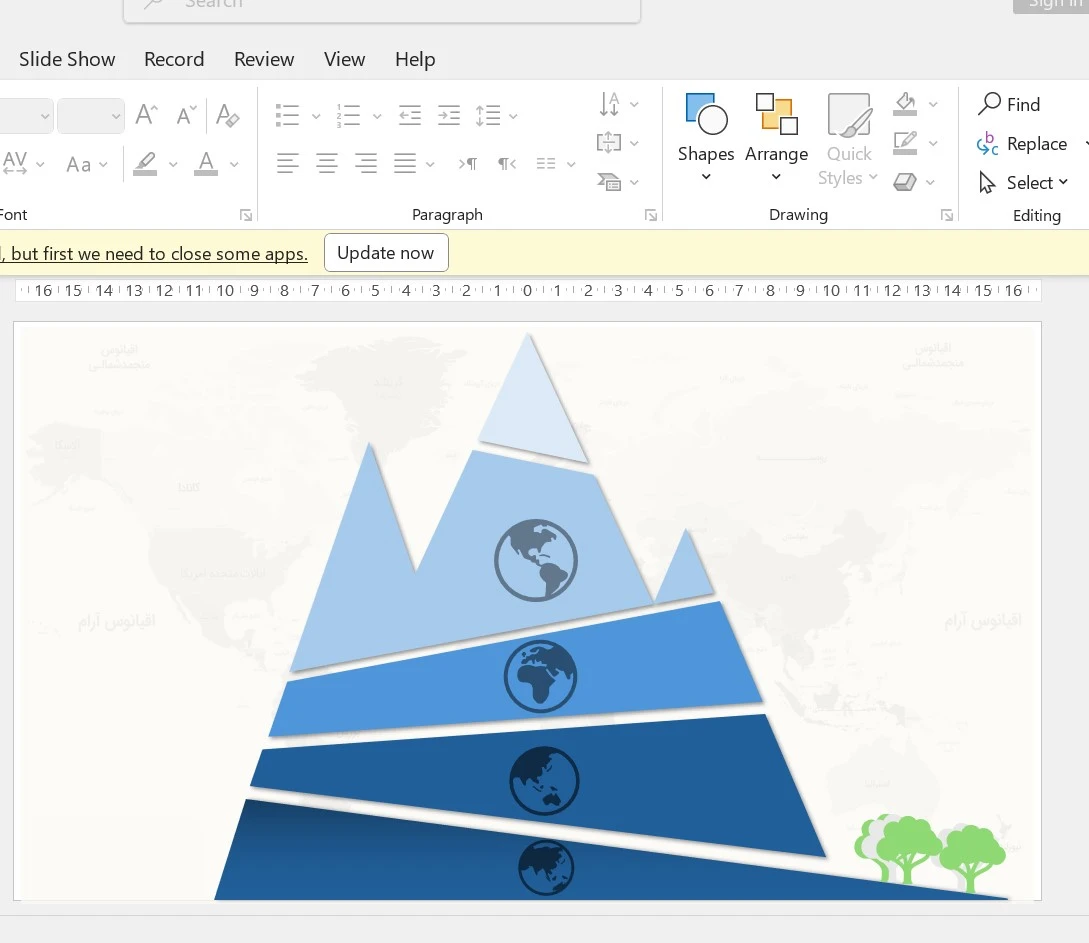Open the Paragraph dialog launcher
The height and width of the screenshot is (943, 1089).
[651, 215]
